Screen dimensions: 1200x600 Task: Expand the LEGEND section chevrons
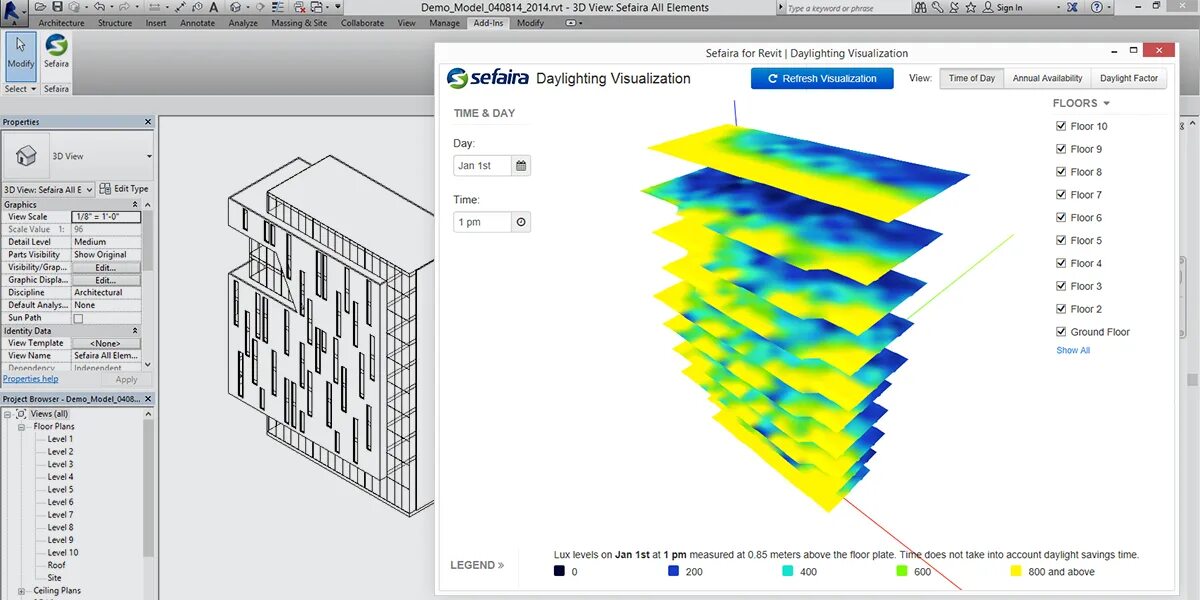tap(500, 565)
